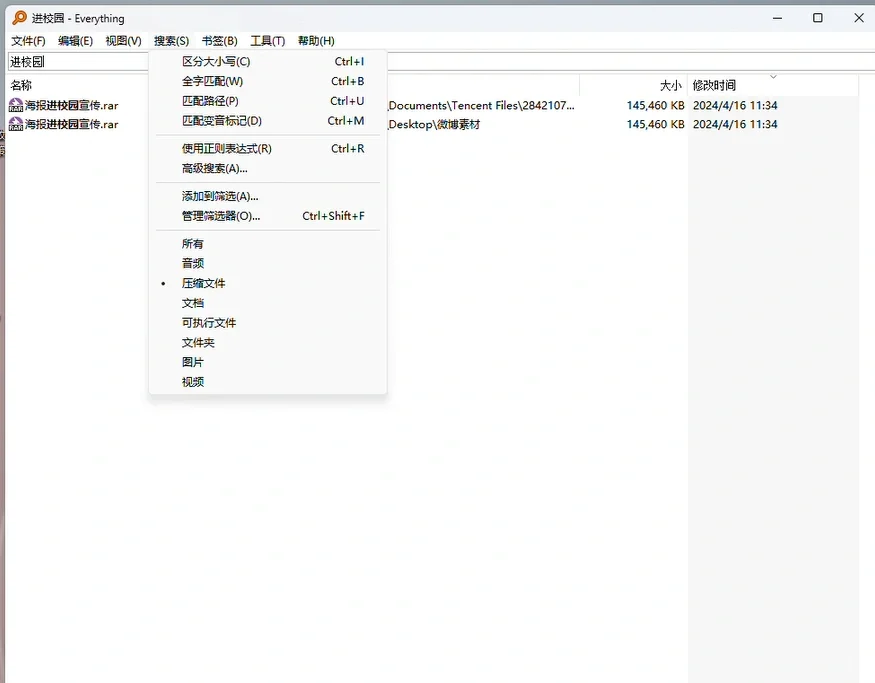Open 管理筛选器 dialog
Viewport: 875px width, 683px height.
[x=217, y=215]
